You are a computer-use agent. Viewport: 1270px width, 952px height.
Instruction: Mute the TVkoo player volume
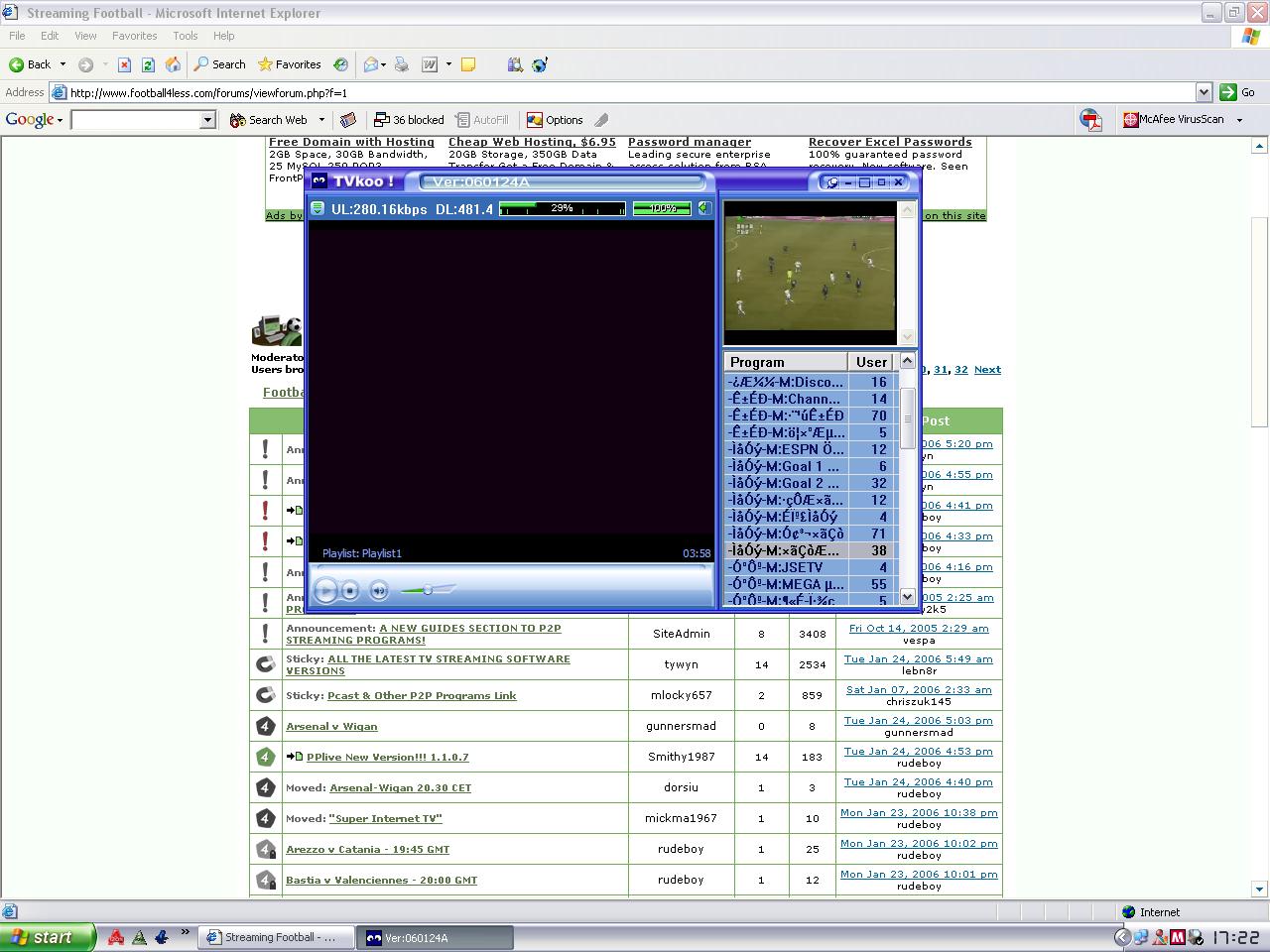pyautogui.click(x=379, y=590)
